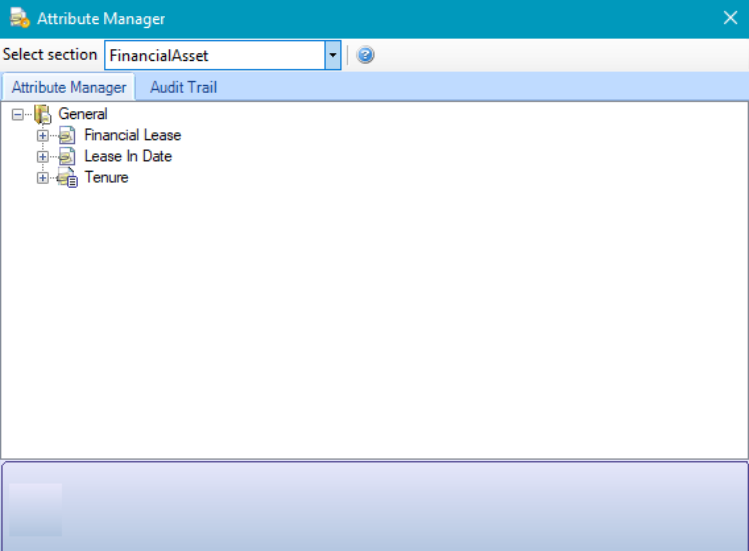
Task: Expand the Tenure node
Action: (x=42, y=178)
